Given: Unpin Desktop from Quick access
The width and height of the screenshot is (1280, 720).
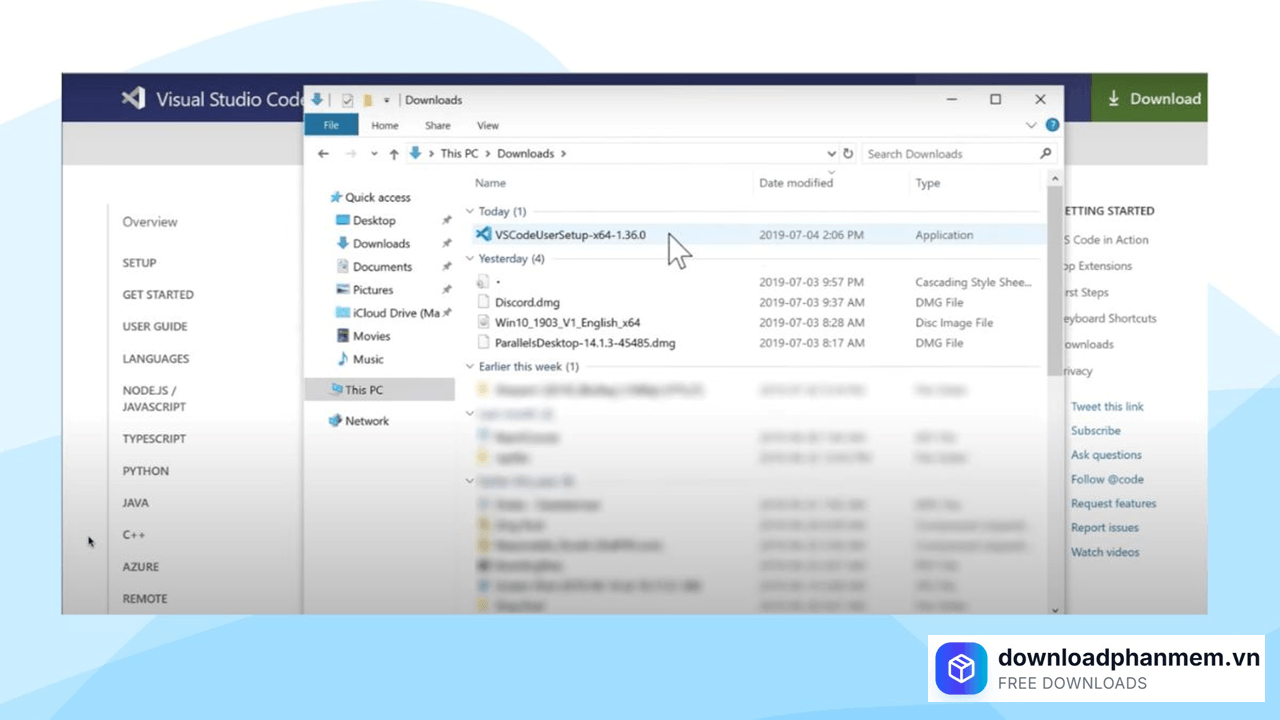Looking at the screenshot, I should pos(447,220).
